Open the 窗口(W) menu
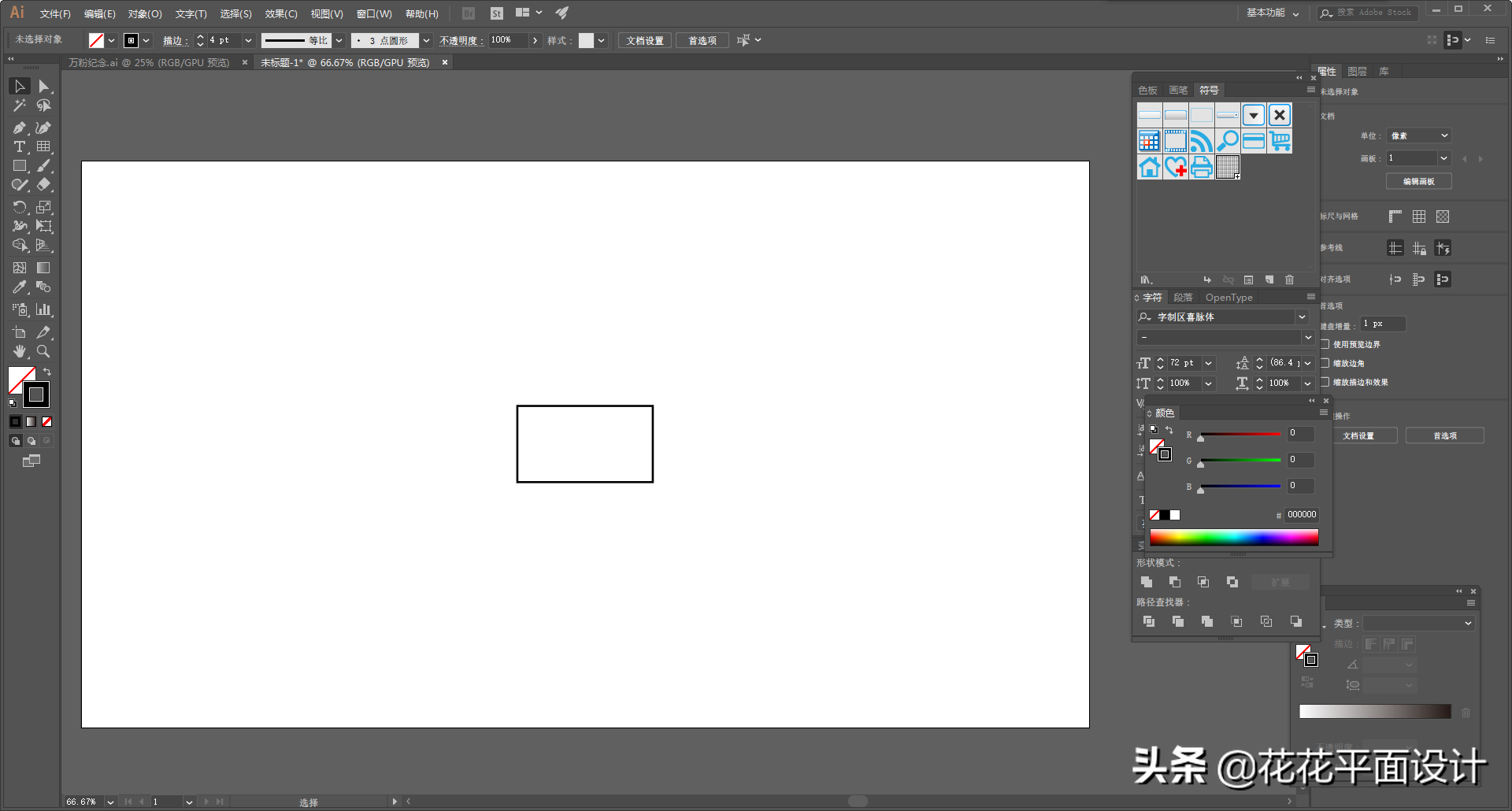Viewport: 1512px width, 811px height. tap(374, 13)
